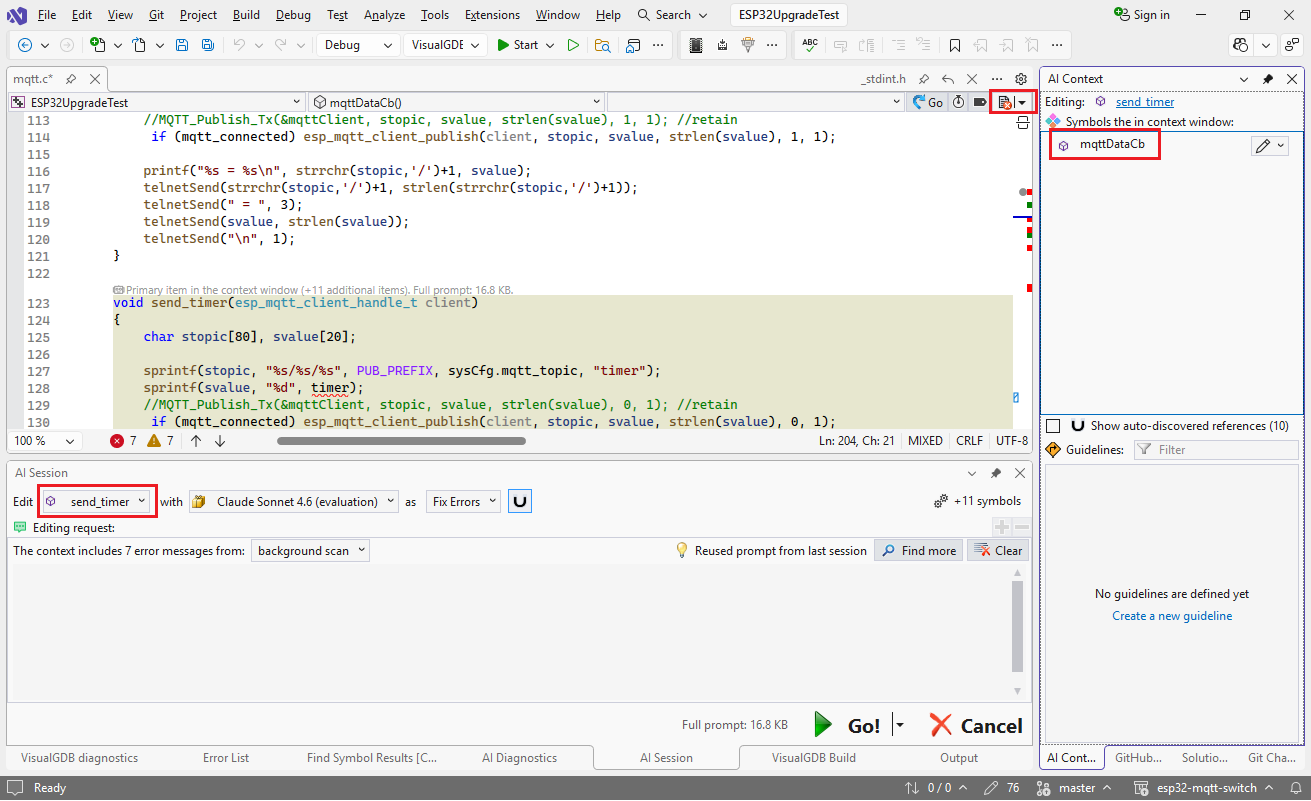Viewport: 1311px width, 801px height.
Task: Click Create a new guideline link
Action: (x=1172, y=616)
